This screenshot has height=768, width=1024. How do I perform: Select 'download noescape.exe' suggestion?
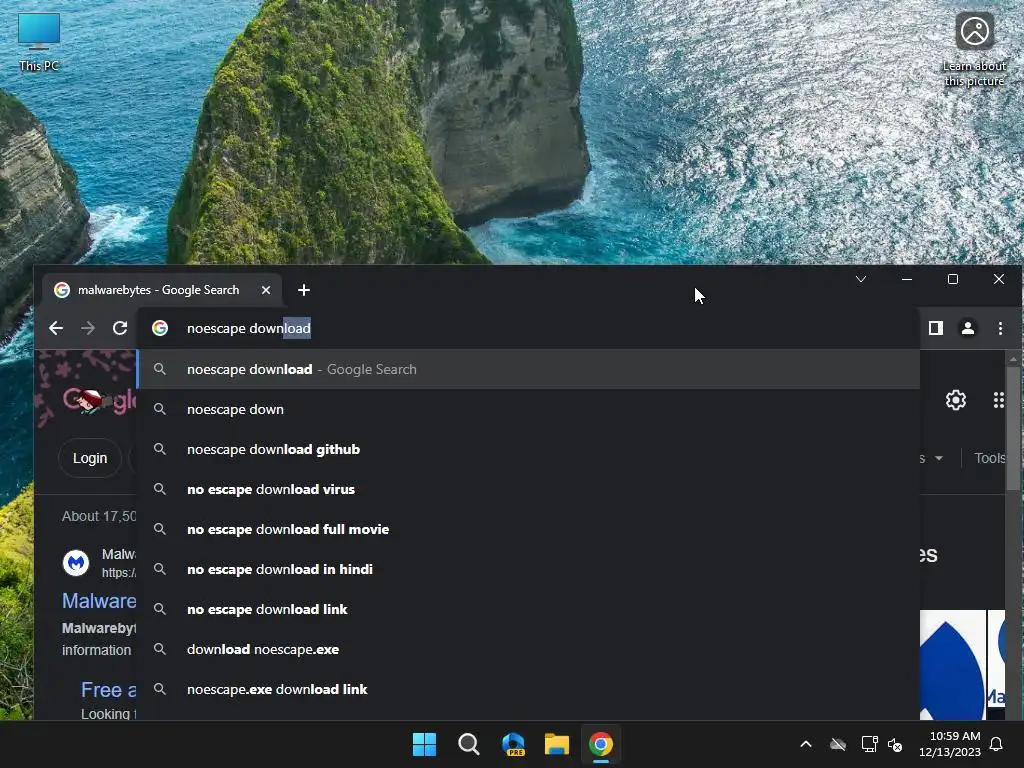[528, 649]
